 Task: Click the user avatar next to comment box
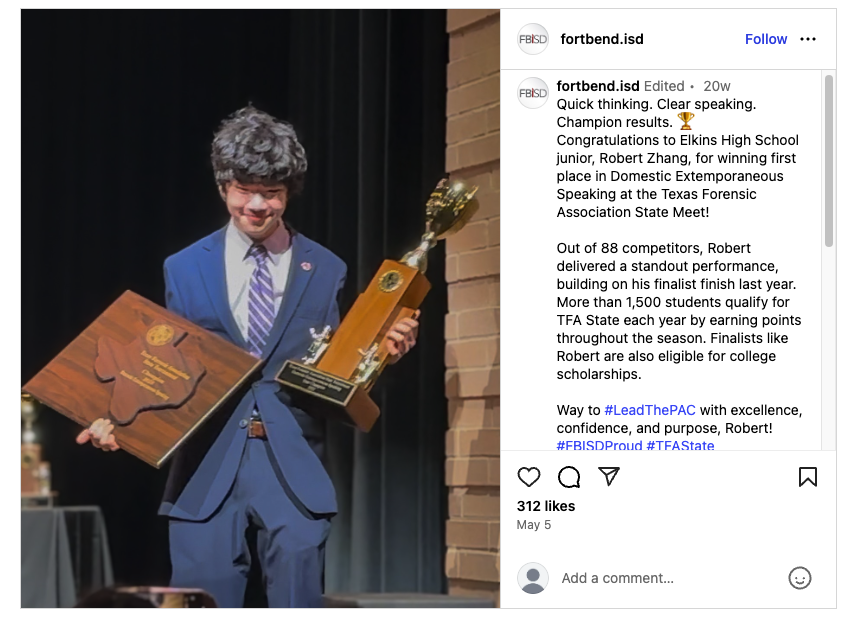[533, 578]
